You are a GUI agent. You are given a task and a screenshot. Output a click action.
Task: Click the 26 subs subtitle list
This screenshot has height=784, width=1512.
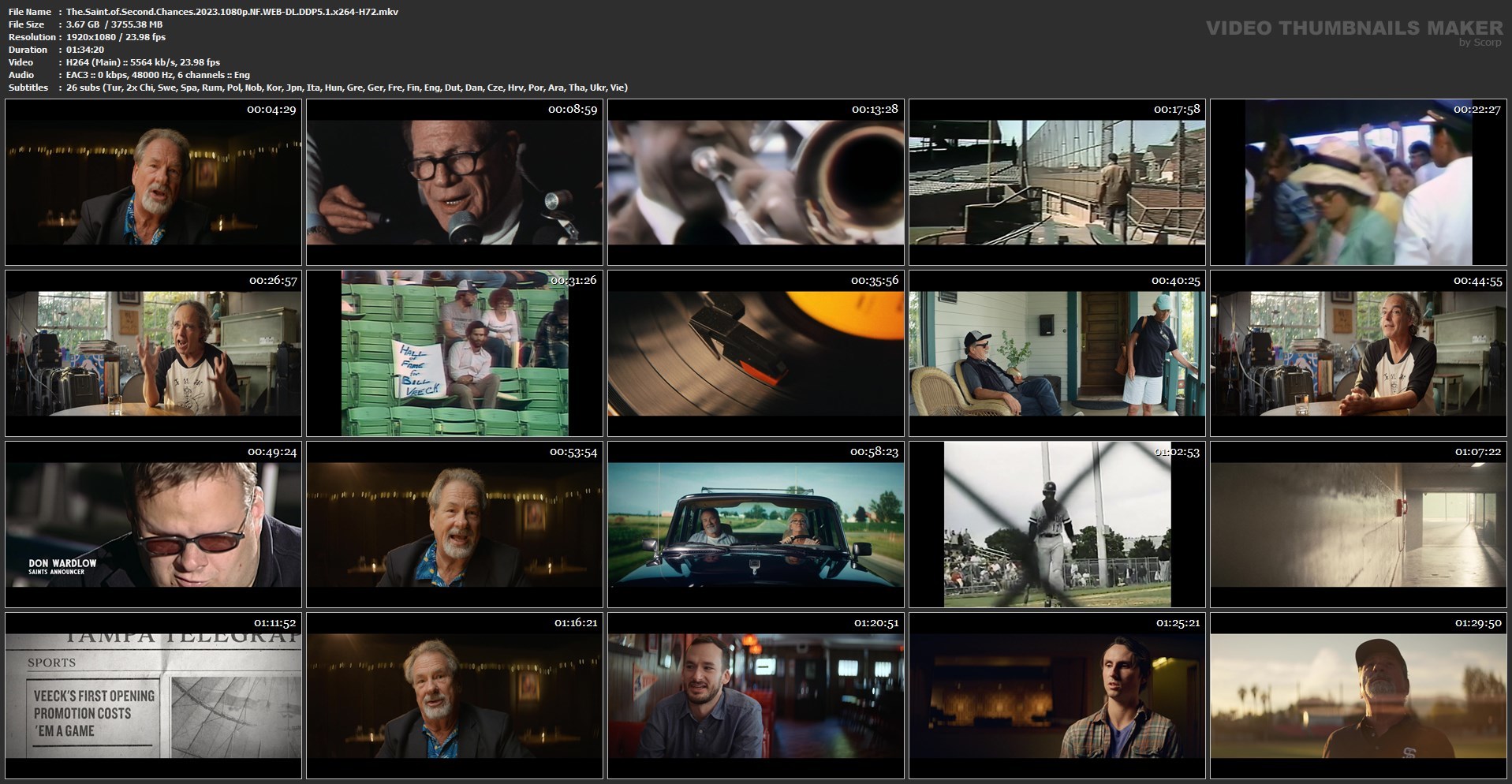pos(347,88)
